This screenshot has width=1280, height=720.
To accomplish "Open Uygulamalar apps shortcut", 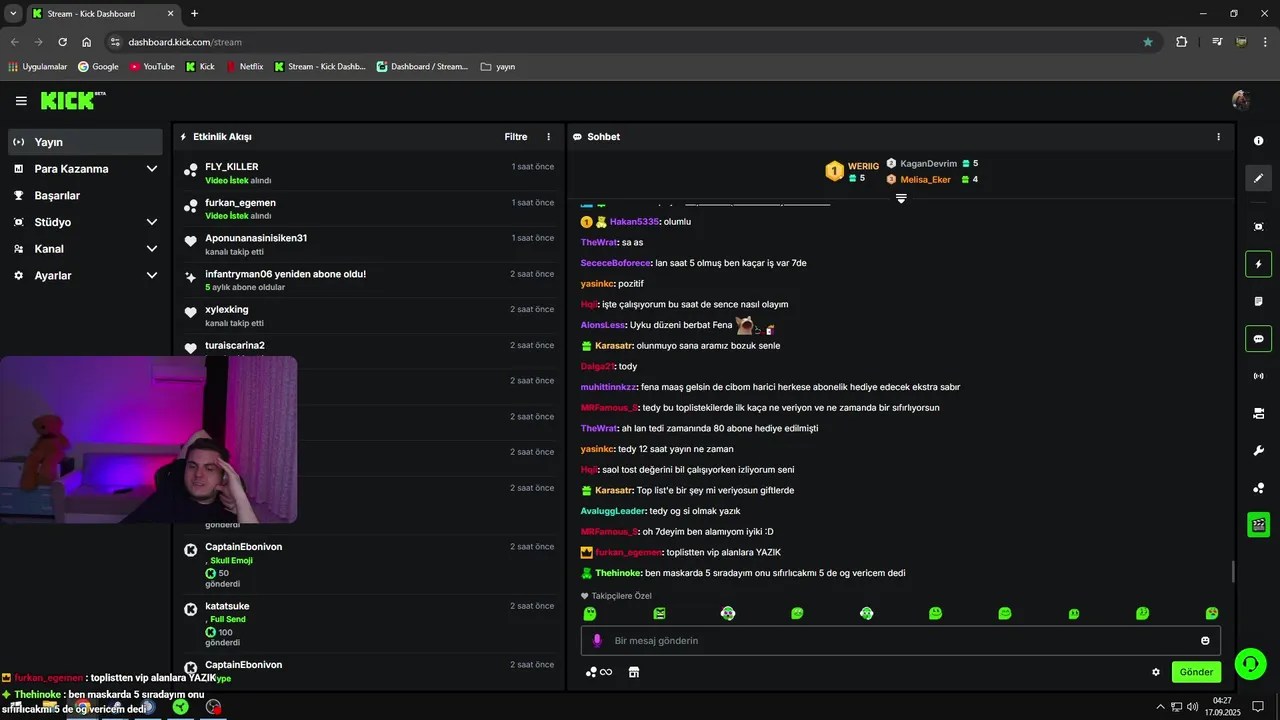I will tap(37, 67).
